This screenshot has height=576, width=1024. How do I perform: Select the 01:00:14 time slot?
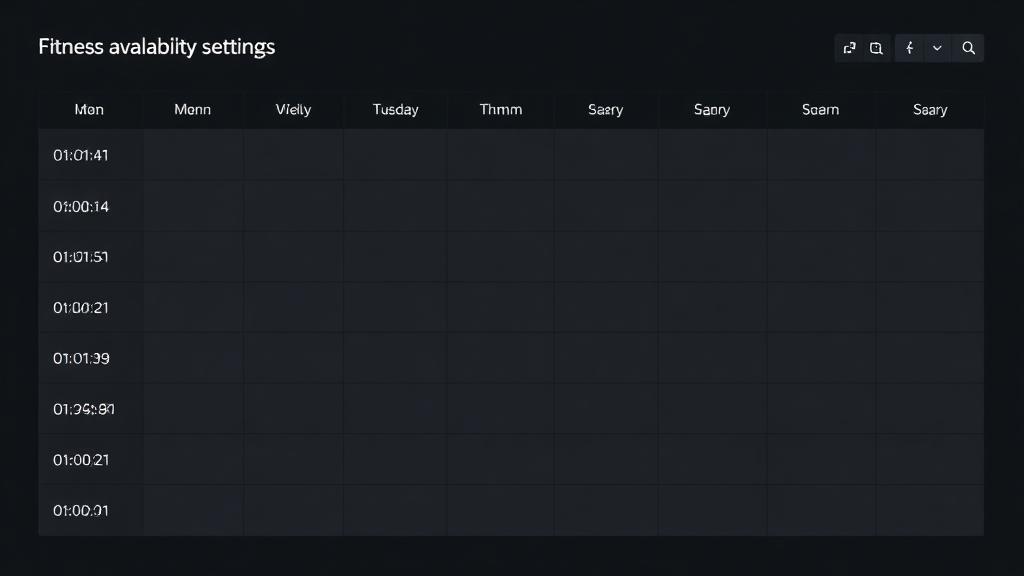(80, 206)
